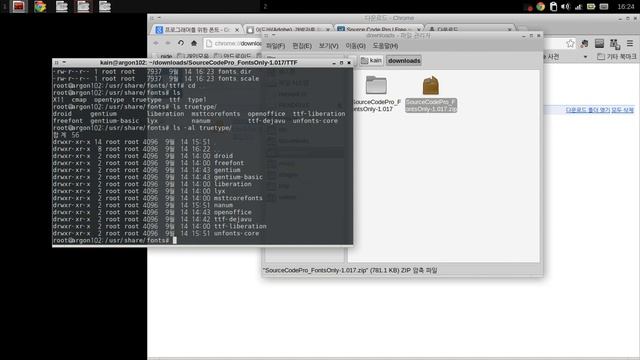Click the status bar text about the ZIP file
Screen dimensions: 640x360
(x=350, y=270)
